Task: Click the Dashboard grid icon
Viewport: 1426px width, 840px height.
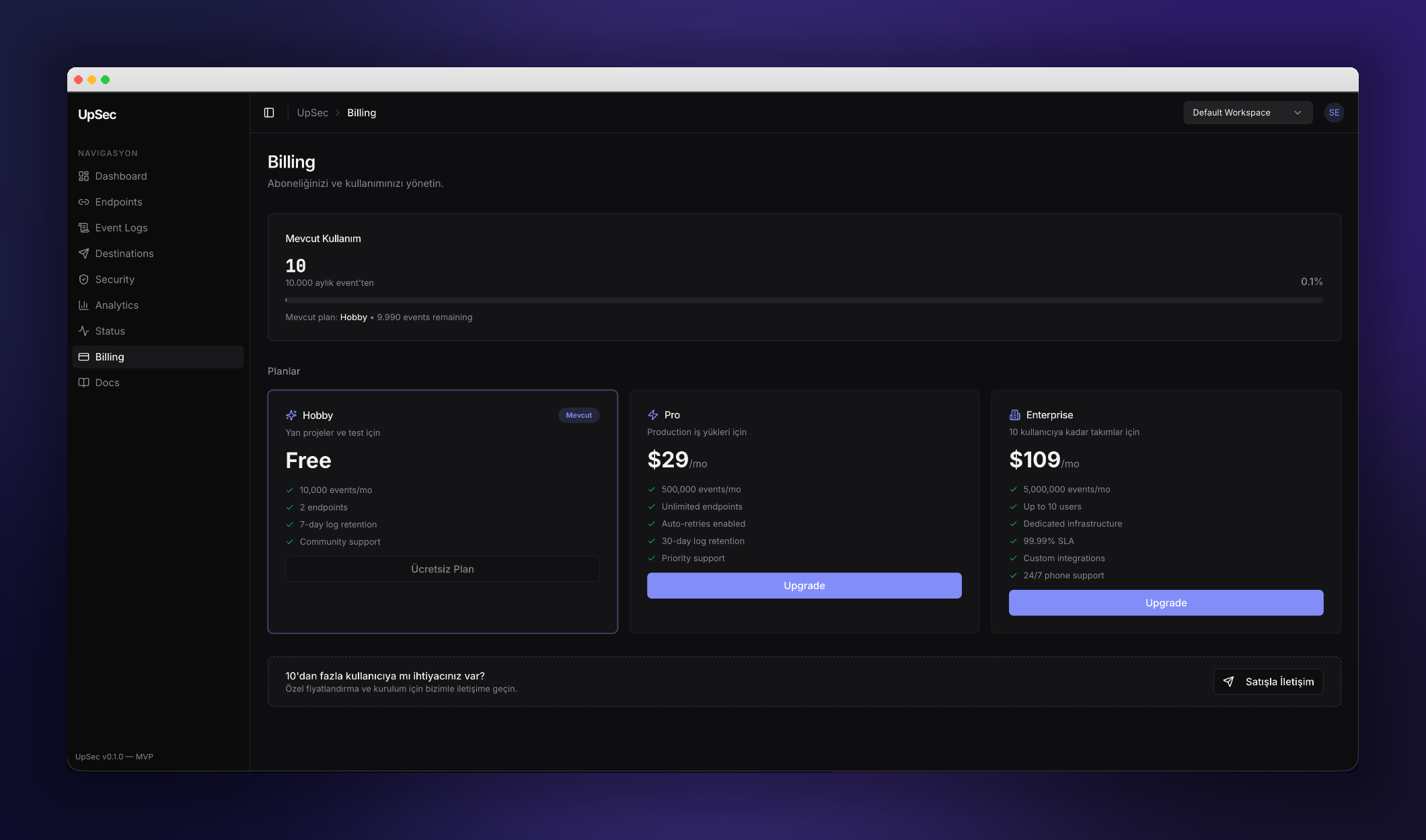Action: 83,176
